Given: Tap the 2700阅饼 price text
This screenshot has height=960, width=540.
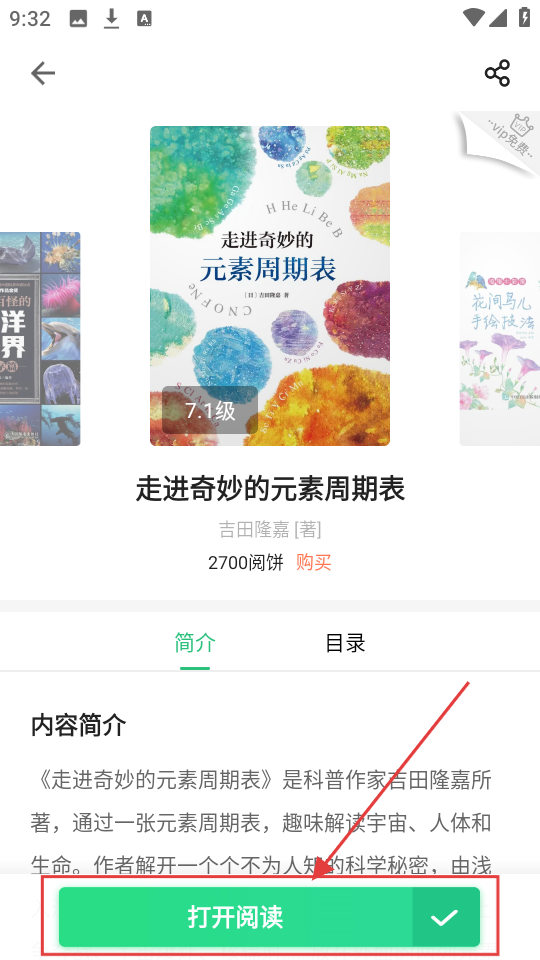Looking at the screenshot, I should point(246,562).
